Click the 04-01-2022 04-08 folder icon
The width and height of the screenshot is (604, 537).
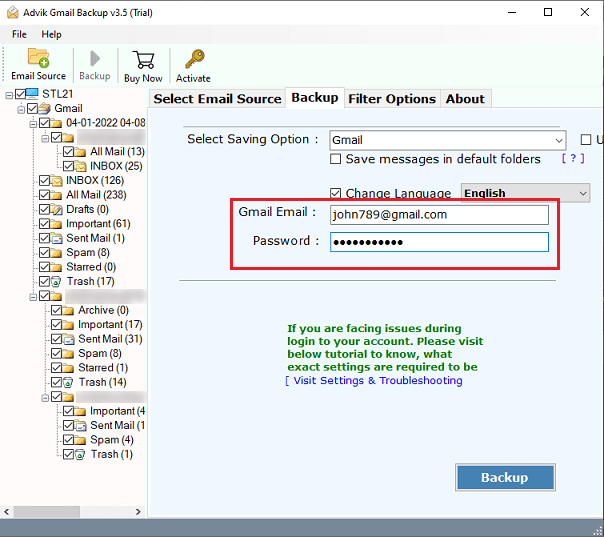coord(56,123)
